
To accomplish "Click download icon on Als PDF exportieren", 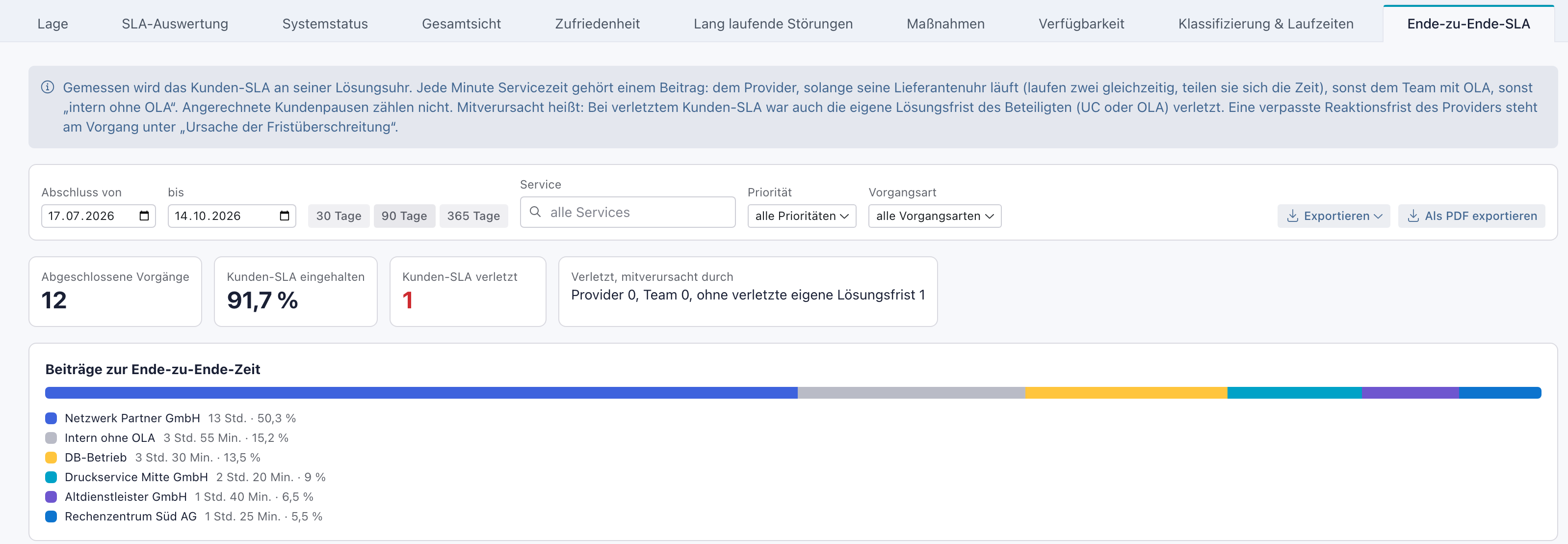I will pyautogui.click(x=1413, y=216).
